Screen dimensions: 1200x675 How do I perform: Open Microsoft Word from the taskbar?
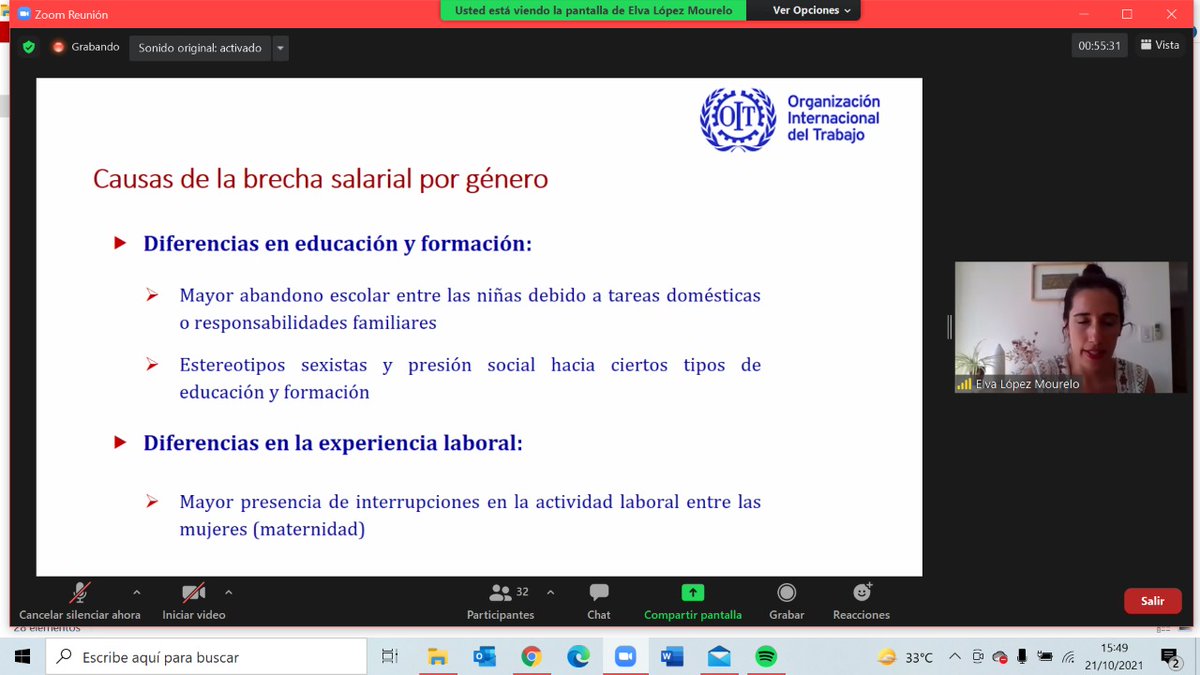pos(672,657)
